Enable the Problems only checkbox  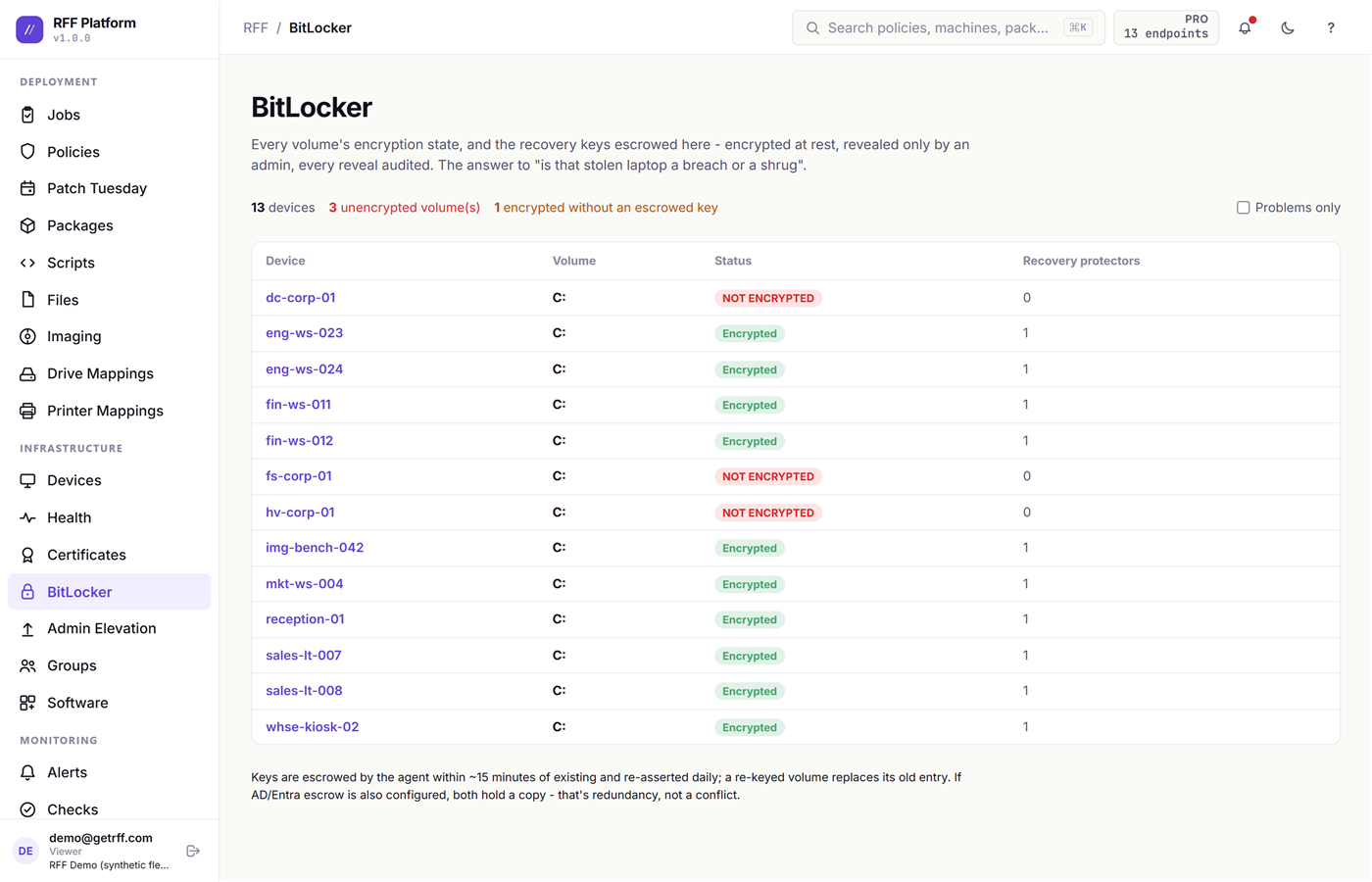coord(1243,208)
